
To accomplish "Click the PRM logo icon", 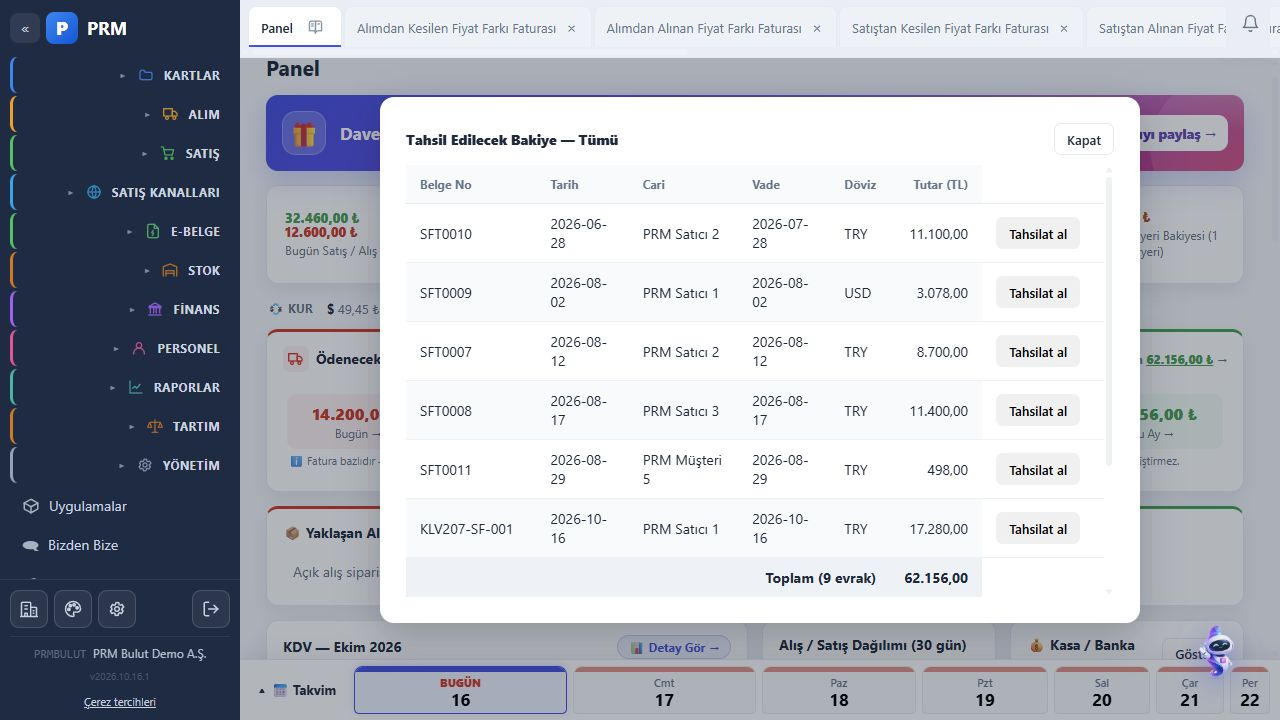I will [62, 28].
